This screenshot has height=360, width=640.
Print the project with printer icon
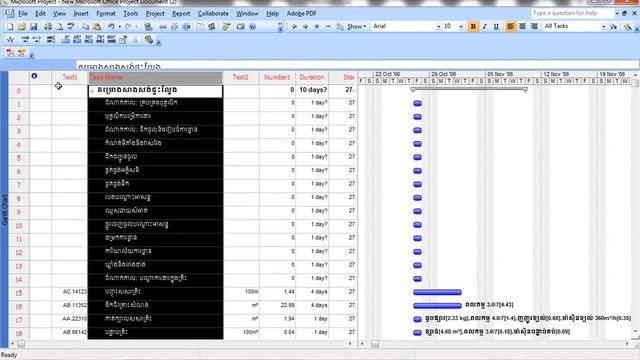48,27
